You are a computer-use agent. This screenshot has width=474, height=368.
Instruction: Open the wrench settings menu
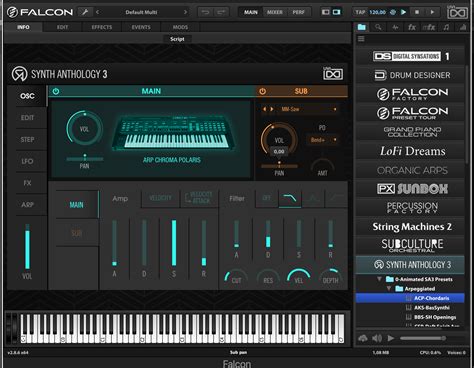85,12
